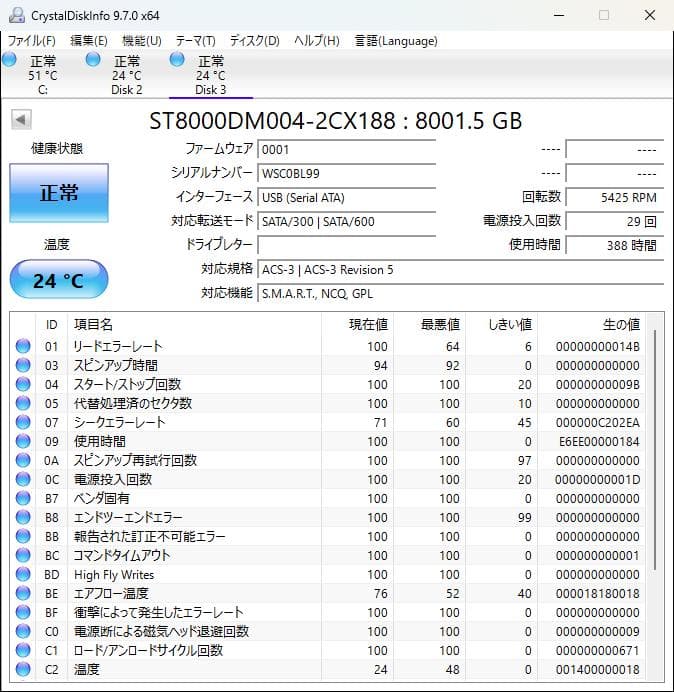Click the 24 °C temperature button
Viewport: 674px width, 692px height.
point(59,279)
